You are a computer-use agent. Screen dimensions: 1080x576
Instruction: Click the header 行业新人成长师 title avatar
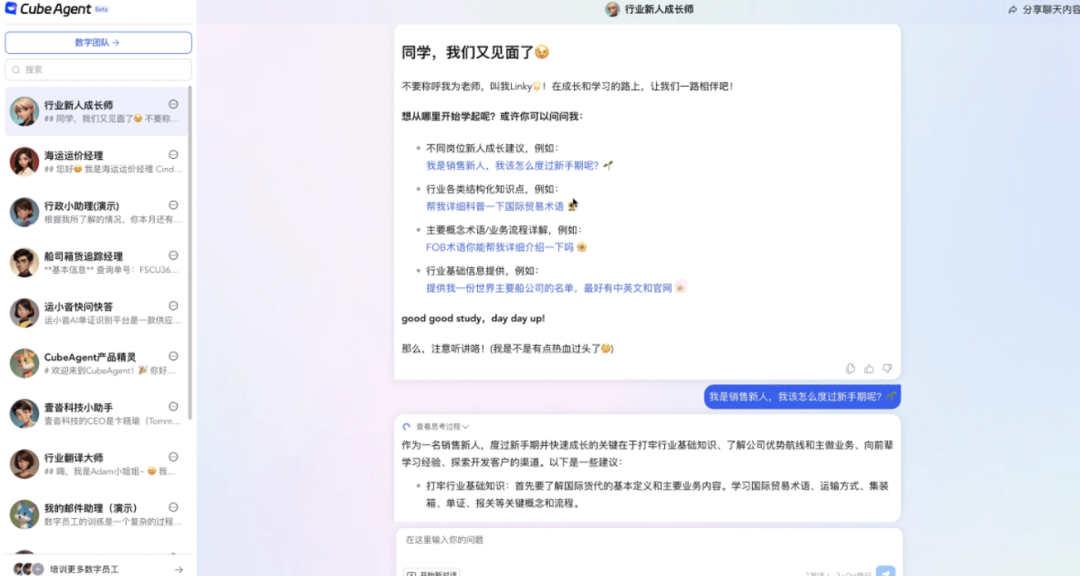612,9
